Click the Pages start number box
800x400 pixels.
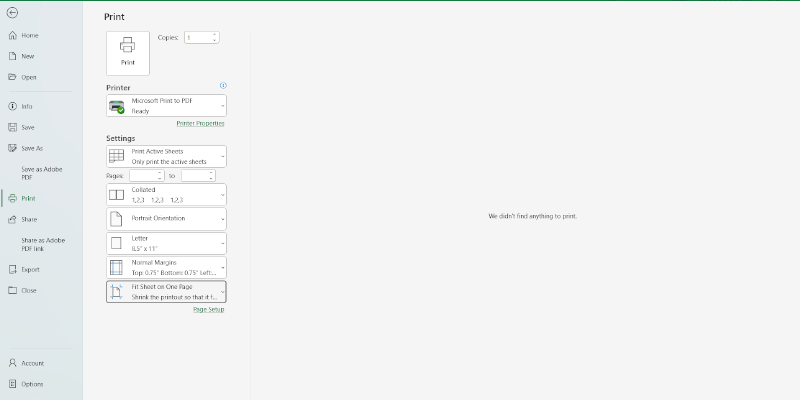point(145,175)
